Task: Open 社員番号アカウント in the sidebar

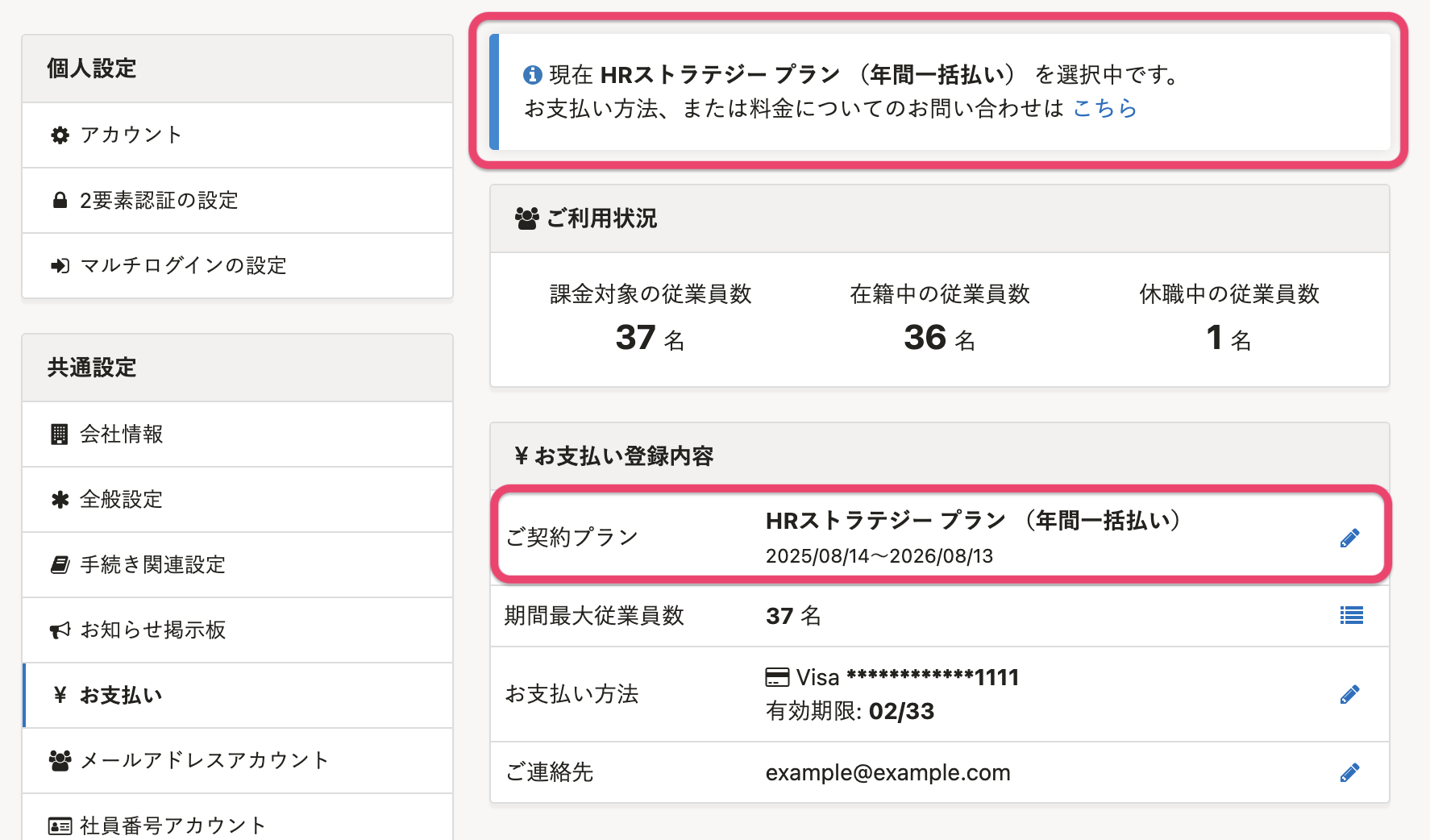Action: 173,825
